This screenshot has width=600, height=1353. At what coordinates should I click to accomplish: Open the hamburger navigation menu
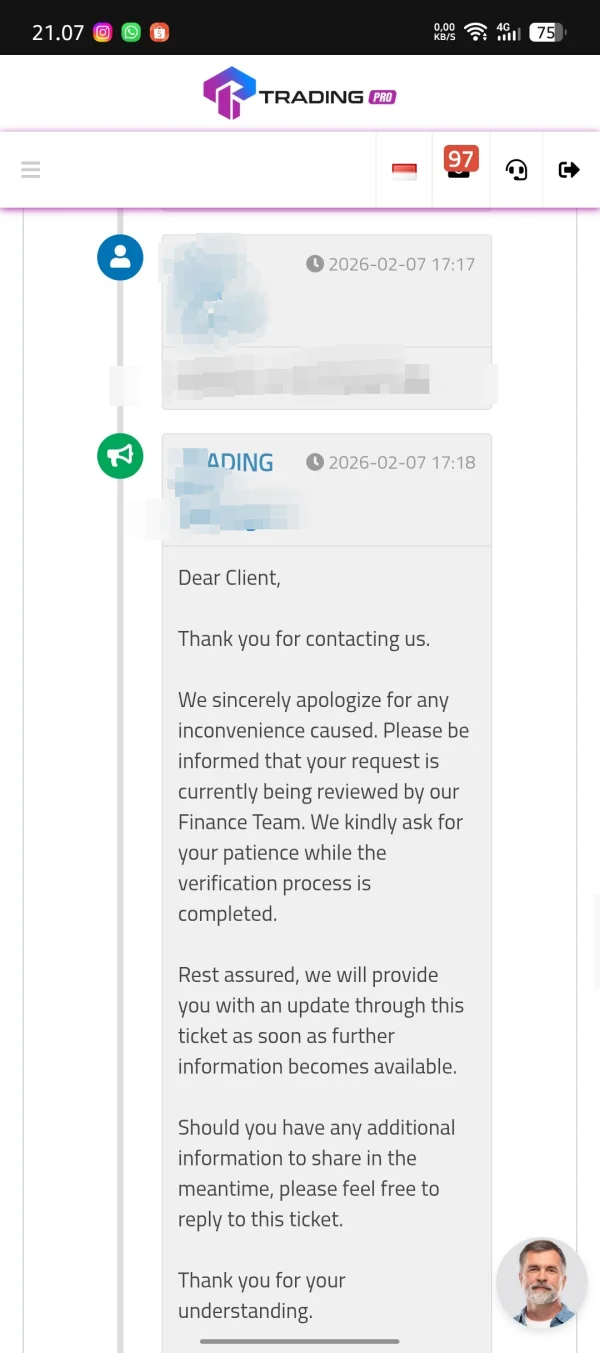31,170
